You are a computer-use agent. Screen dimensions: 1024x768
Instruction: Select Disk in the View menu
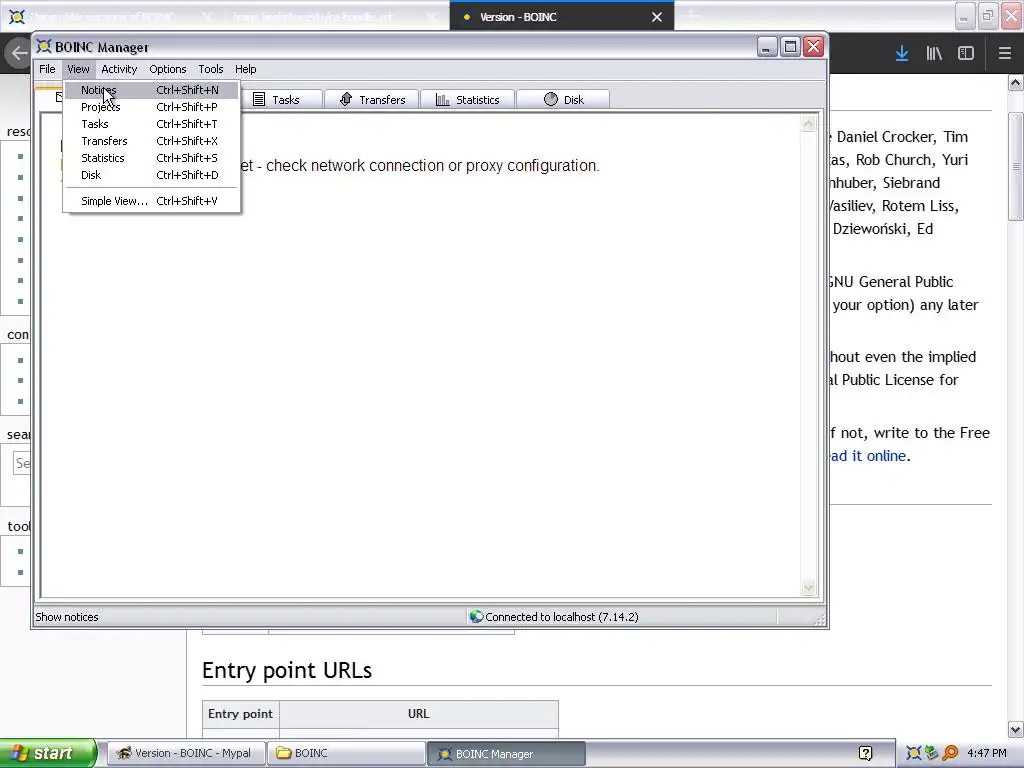pos(152,175)
